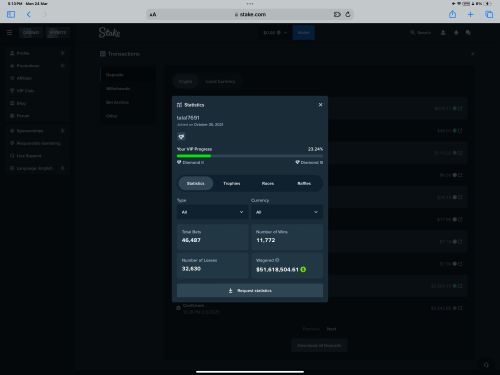Click the battery indicator in status bar
This screenshot has width=500, height=375.
487,4
